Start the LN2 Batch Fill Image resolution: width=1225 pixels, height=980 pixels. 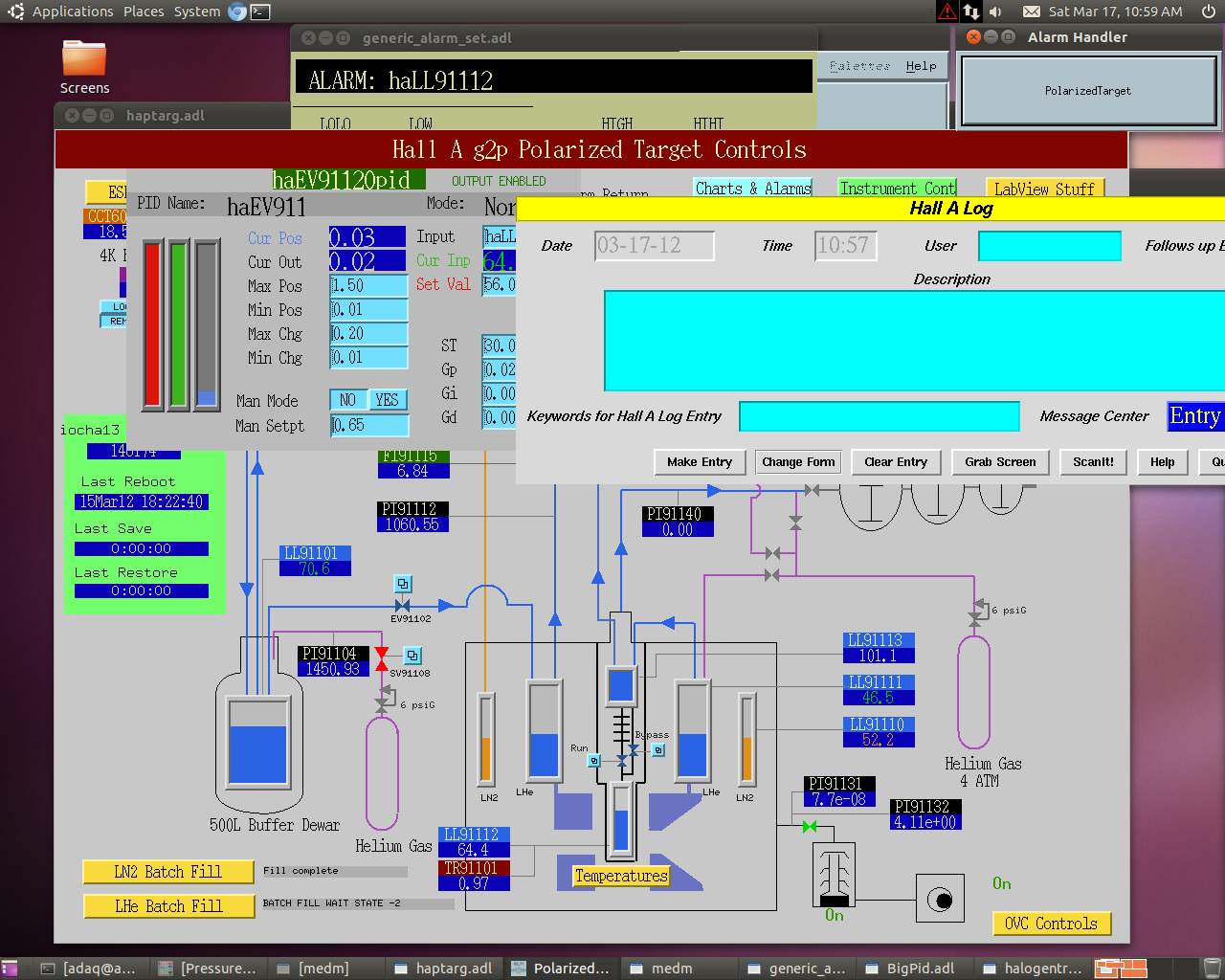coord(168,872)
